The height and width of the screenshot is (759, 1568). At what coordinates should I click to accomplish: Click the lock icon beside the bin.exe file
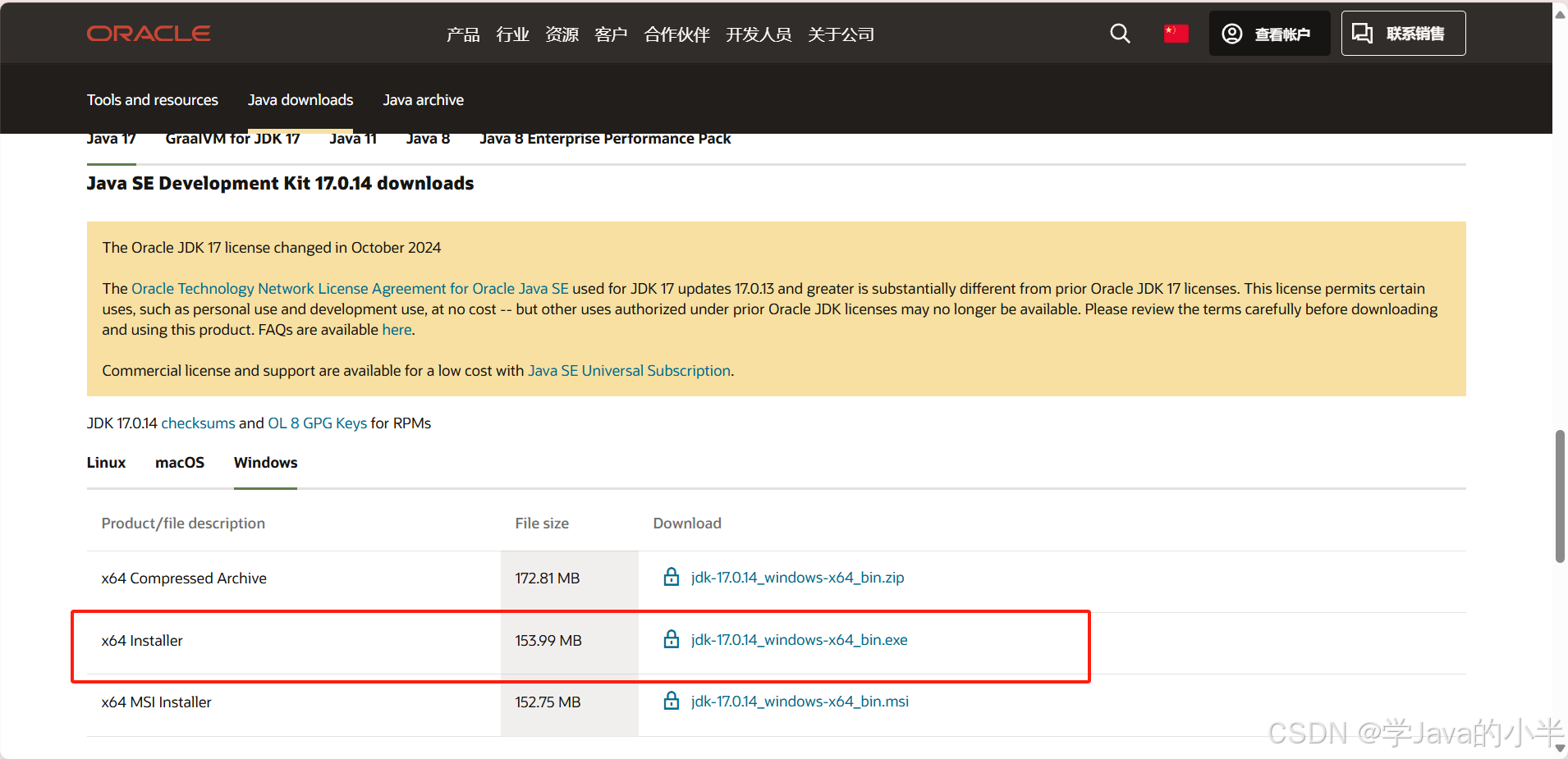[672, 639]
